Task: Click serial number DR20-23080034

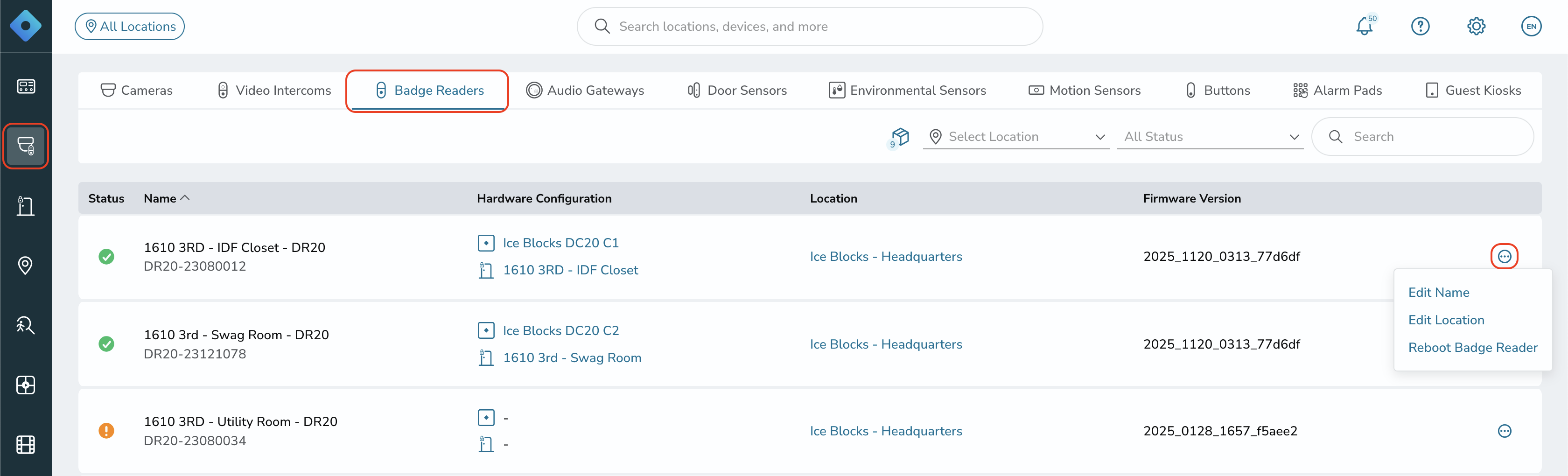Action: point(195,441)
